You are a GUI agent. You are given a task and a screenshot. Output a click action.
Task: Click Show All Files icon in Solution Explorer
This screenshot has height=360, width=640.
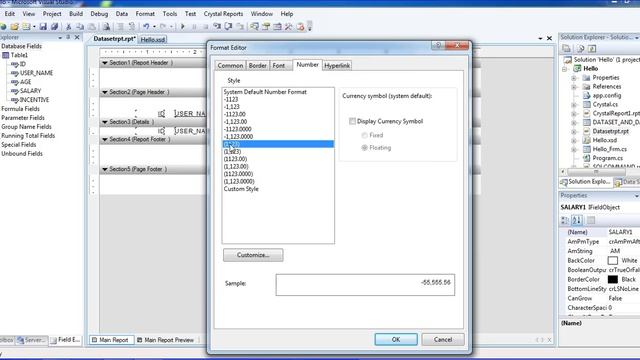[x=580, y=49]
